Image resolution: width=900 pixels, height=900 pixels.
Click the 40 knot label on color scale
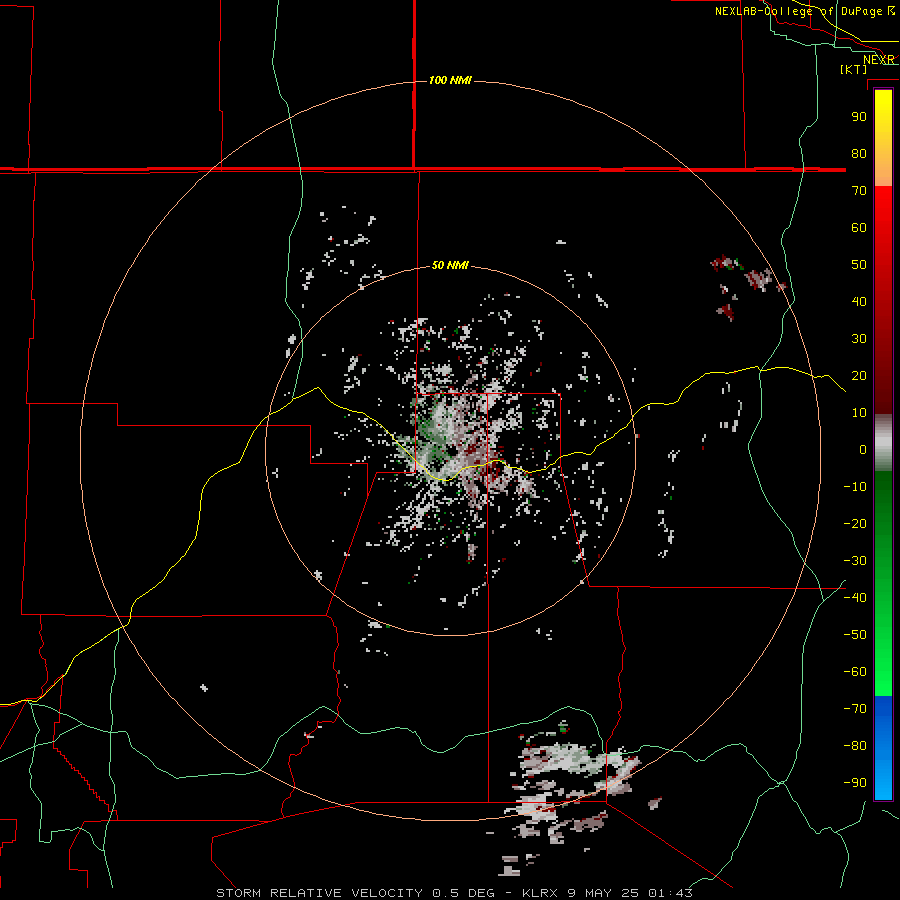point(859,301)
